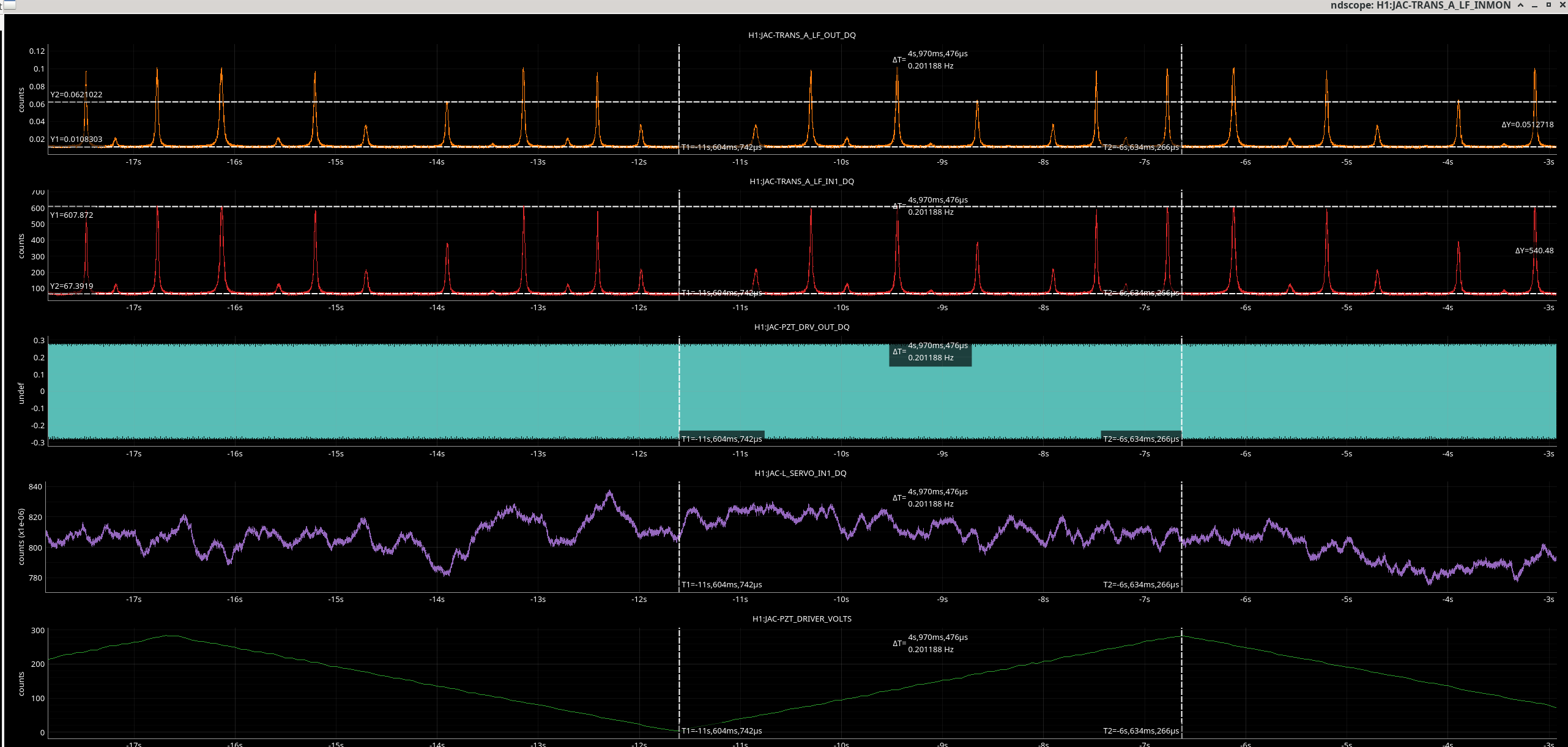The width and height of the screenshot is (1568, 747).
Task: Click the window menu icon in title bar
Action: click(9, 5)
